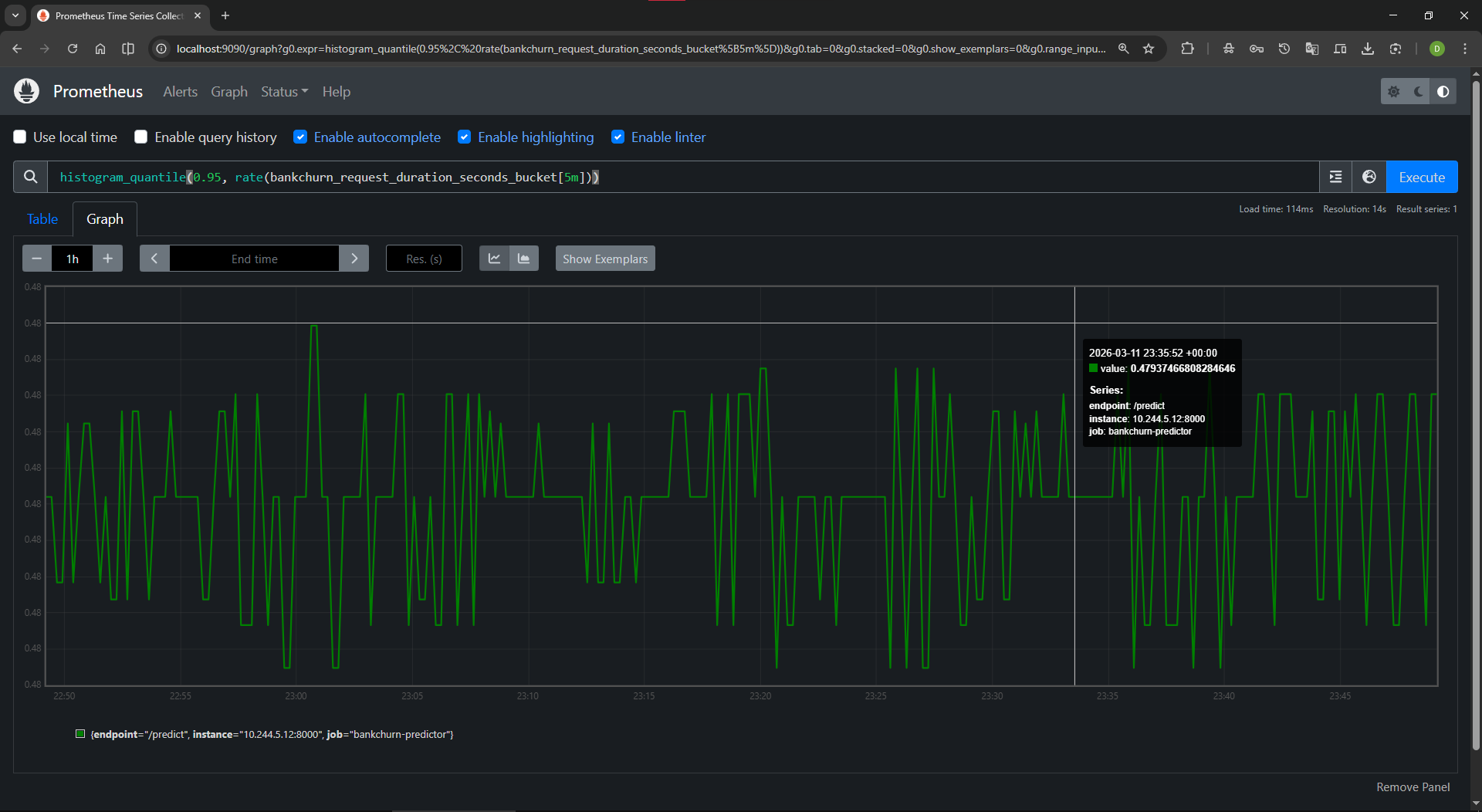Expand the Status dropdown menu
The height and width of the screenshot is (812, 1482).
284,91
